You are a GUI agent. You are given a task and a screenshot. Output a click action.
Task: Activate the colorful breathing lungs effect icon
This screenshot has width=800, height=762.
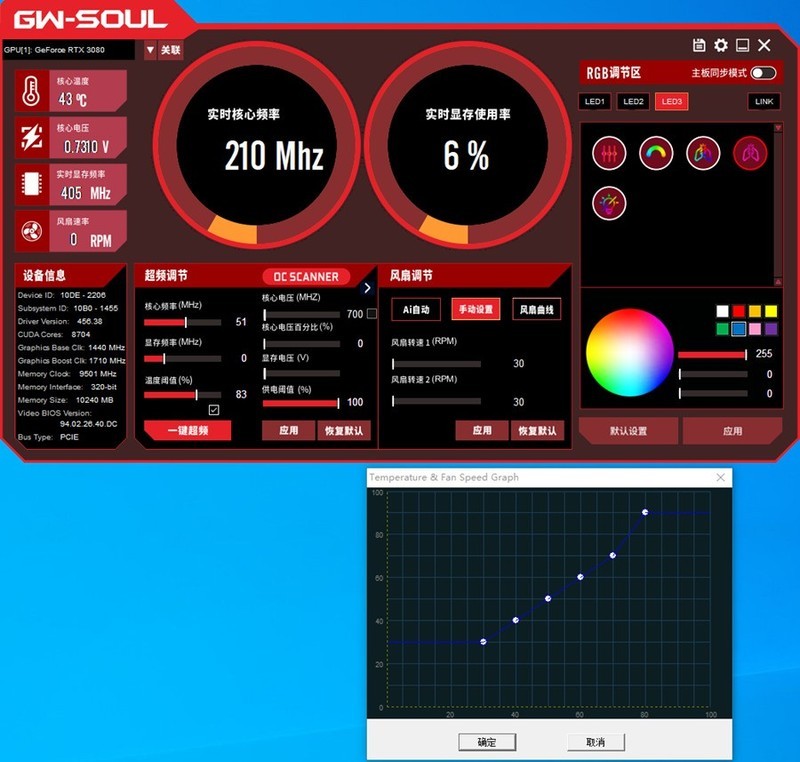[701, 152]
